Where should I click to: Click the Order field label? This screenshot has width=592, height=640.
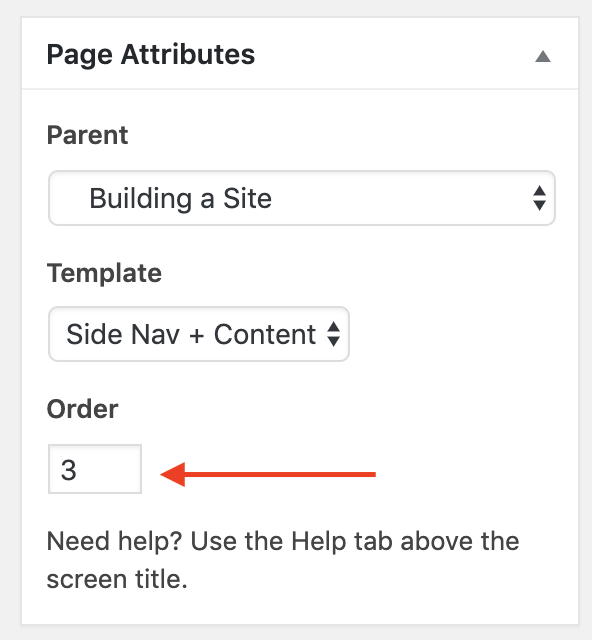click(82, 409)
